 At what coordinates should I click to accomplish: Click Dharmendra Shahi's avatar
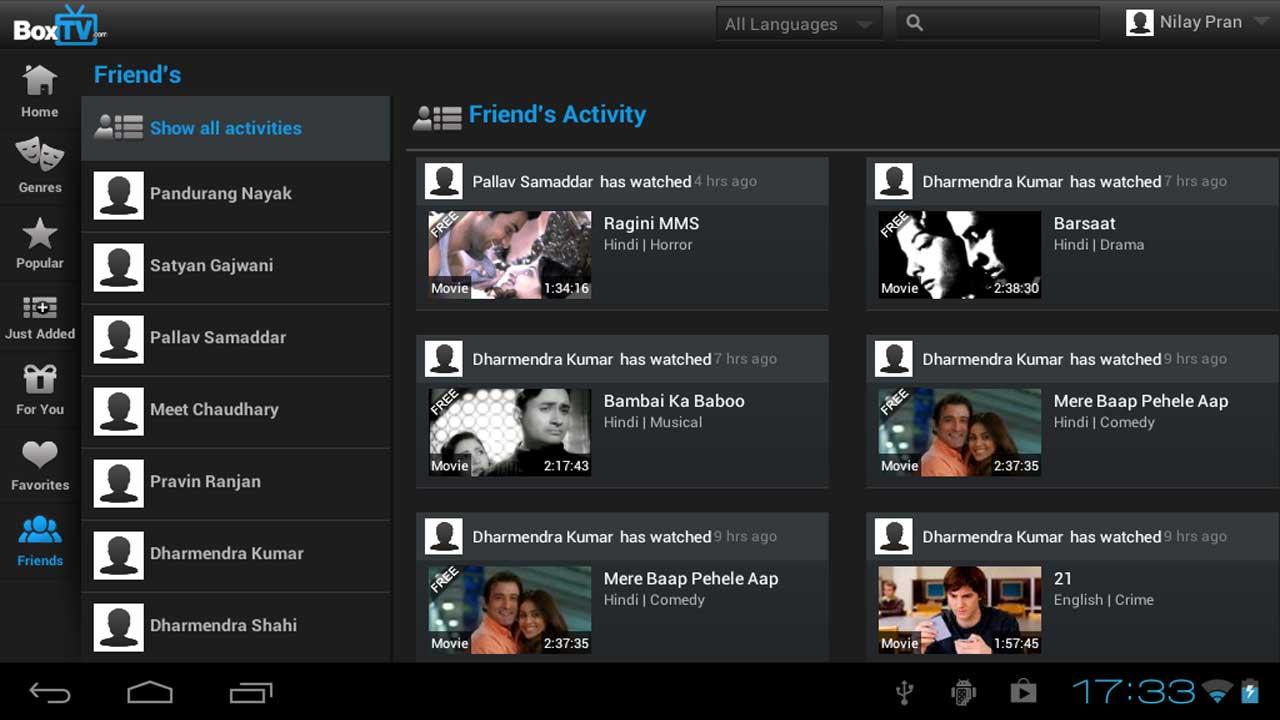coord(119,627)
